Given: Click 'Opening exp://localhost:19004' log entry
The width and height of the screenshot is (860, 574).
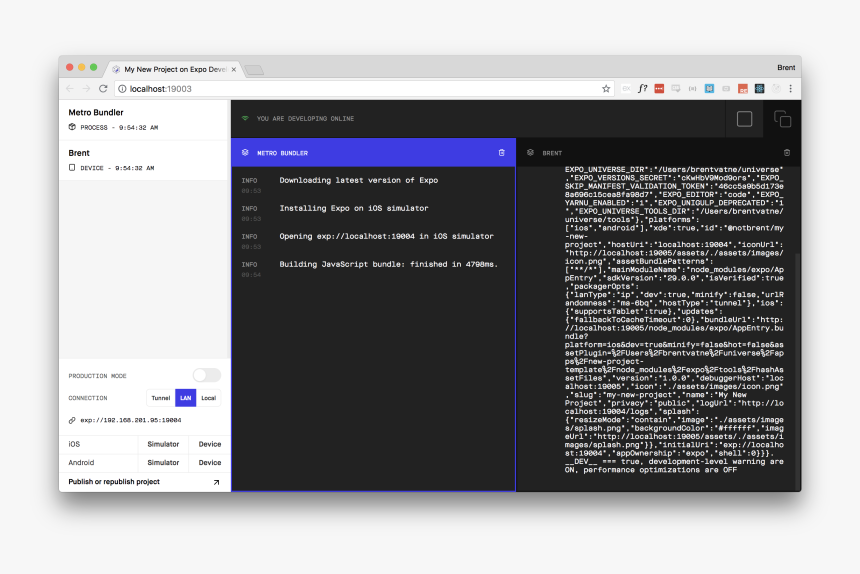Looking at the screenshot, I should (386, 236).
